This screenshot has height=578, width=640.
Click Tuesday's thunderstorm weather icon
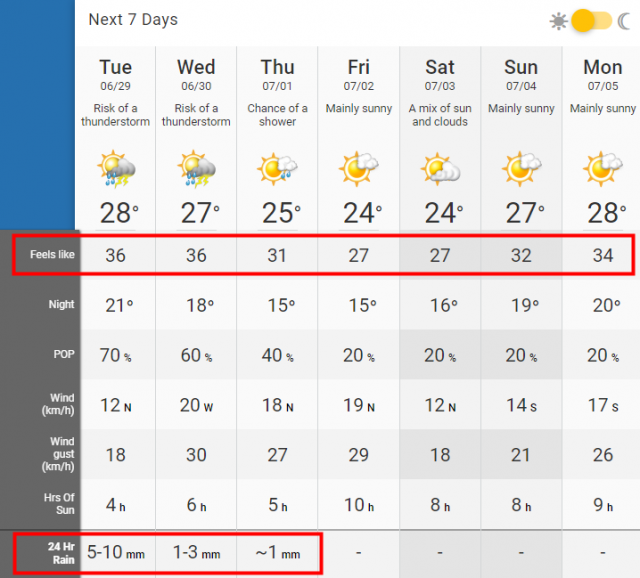click(116, 169)
